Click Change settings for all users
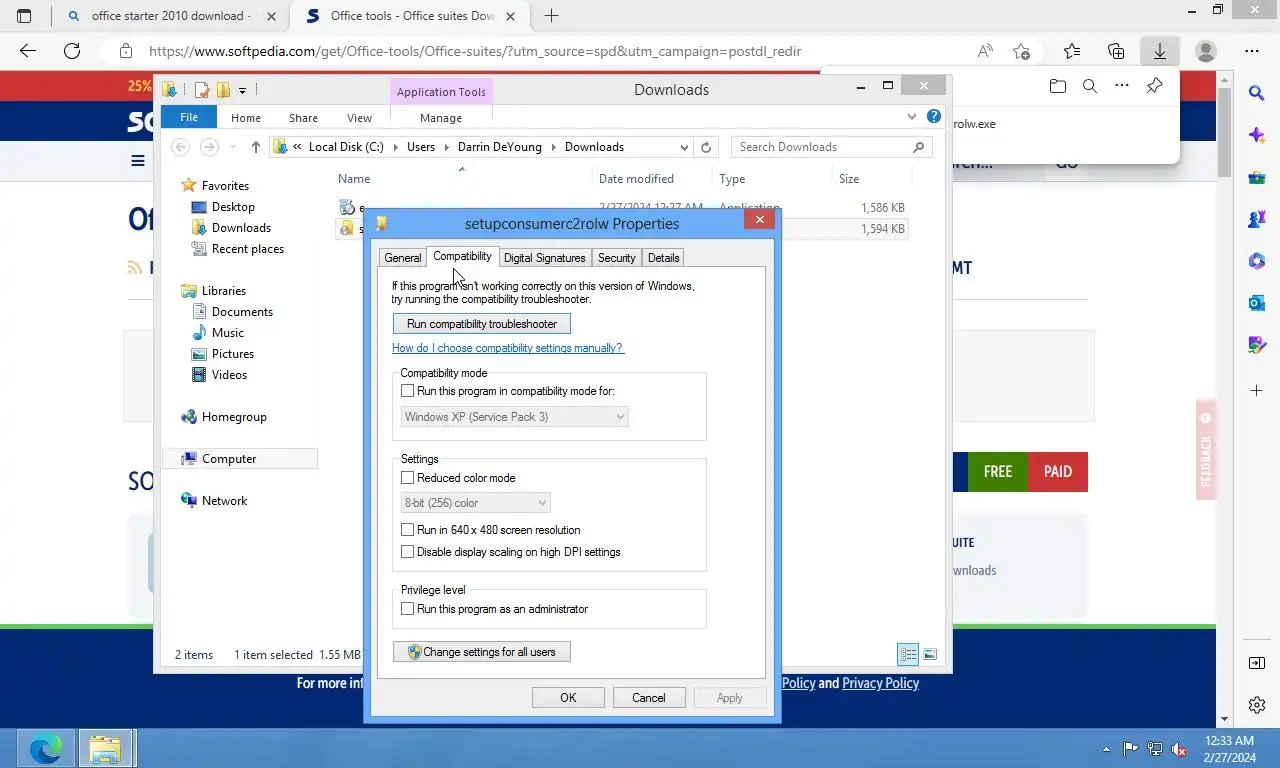This screenshot has height=768, width=1280. tap(482, 652)
